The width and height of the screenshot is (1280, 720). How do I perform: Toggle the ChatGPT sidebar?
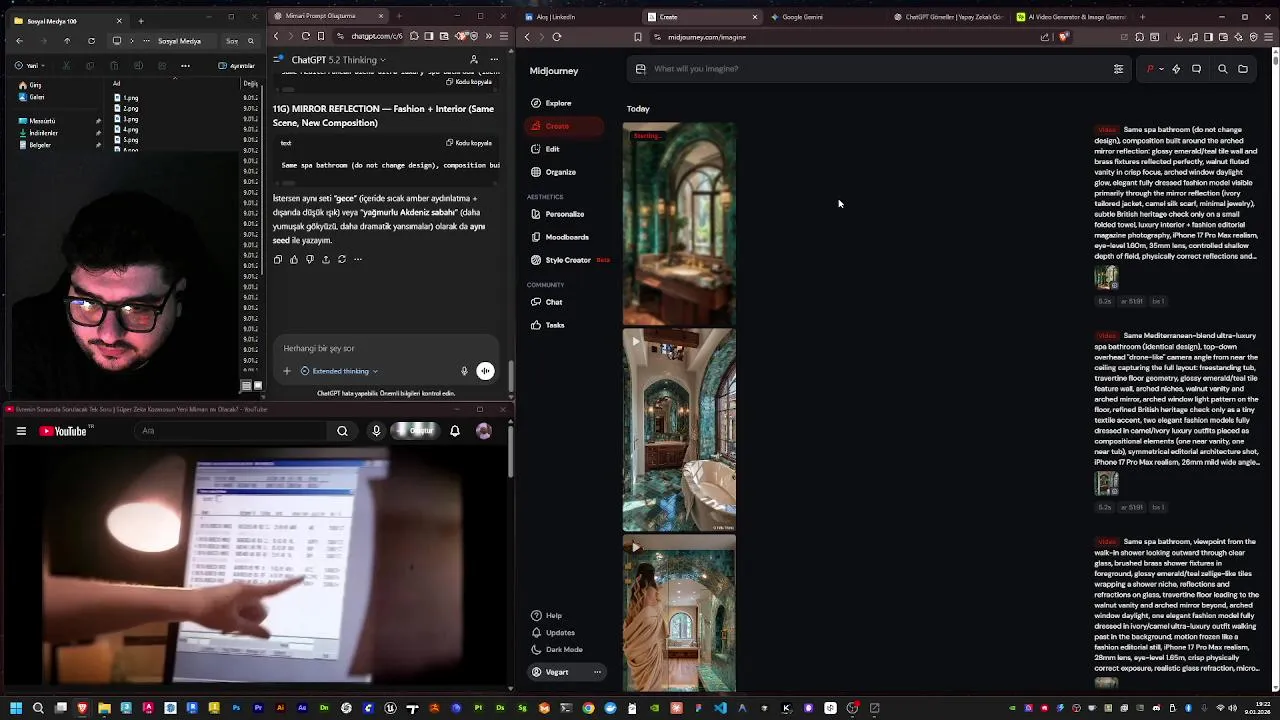[278, 60]
